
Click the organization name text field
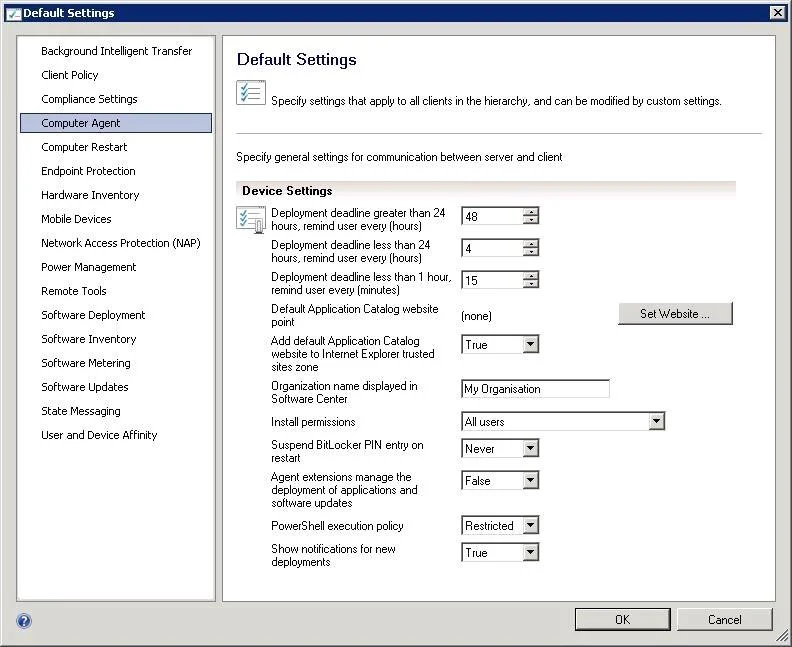pos(535,389)
